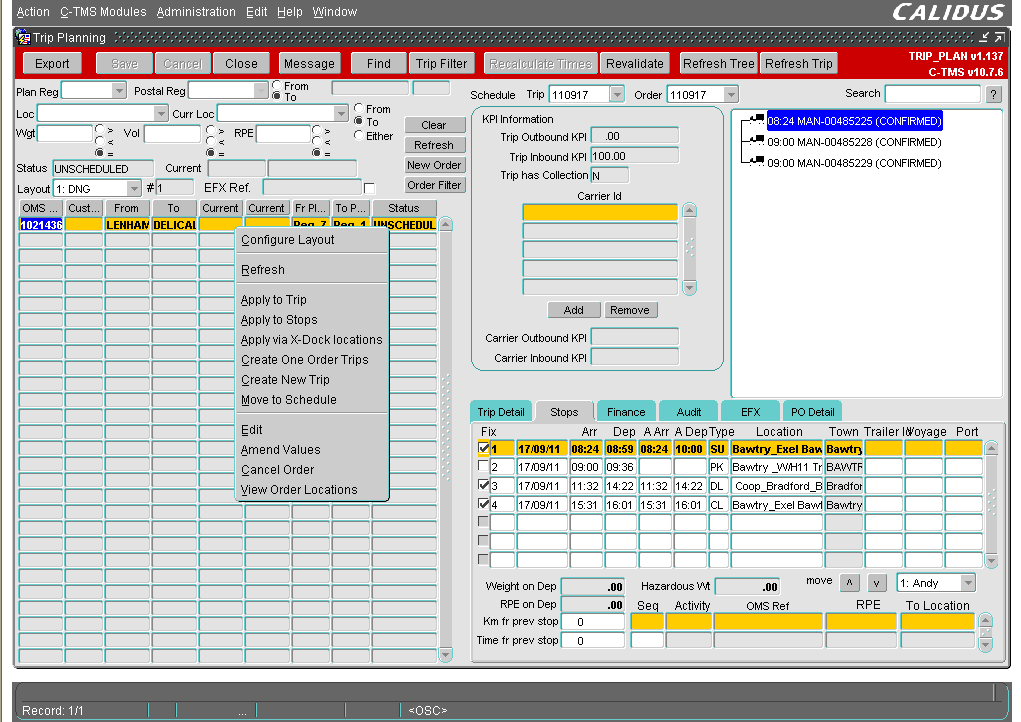Choose Configure Layout from the context menu
This screenshot has height=722, width=1021.
pyautogui.click(x=312, y=240)
